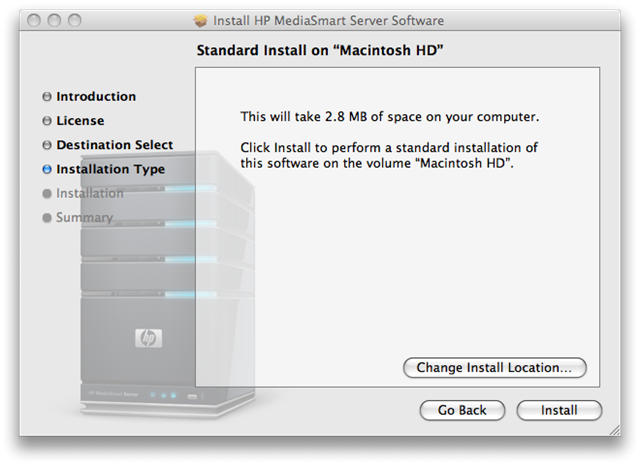Click the bullet icon beside Introduction

[47, 97]
